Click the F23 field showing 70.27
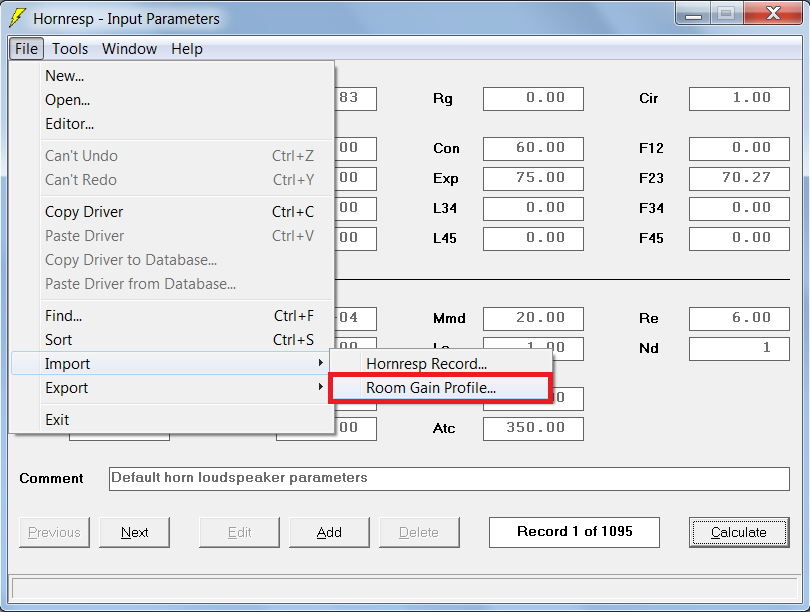The image size is (810, 612). coord(739,179)
